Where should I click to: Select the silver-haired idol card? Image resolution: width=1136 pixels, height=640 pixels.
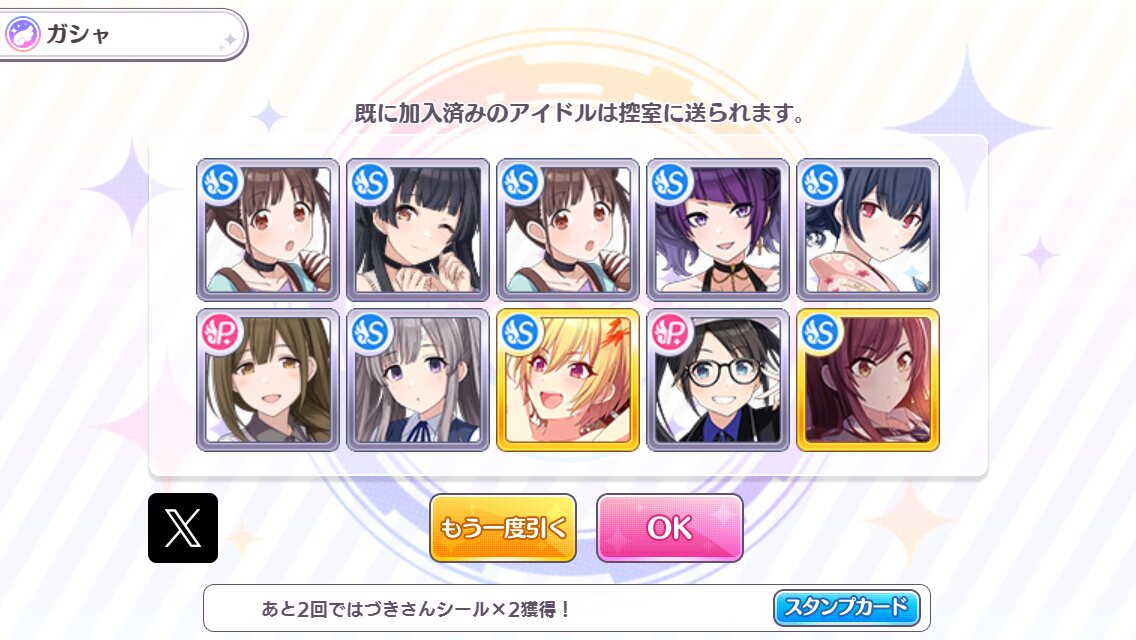(418, 380)
